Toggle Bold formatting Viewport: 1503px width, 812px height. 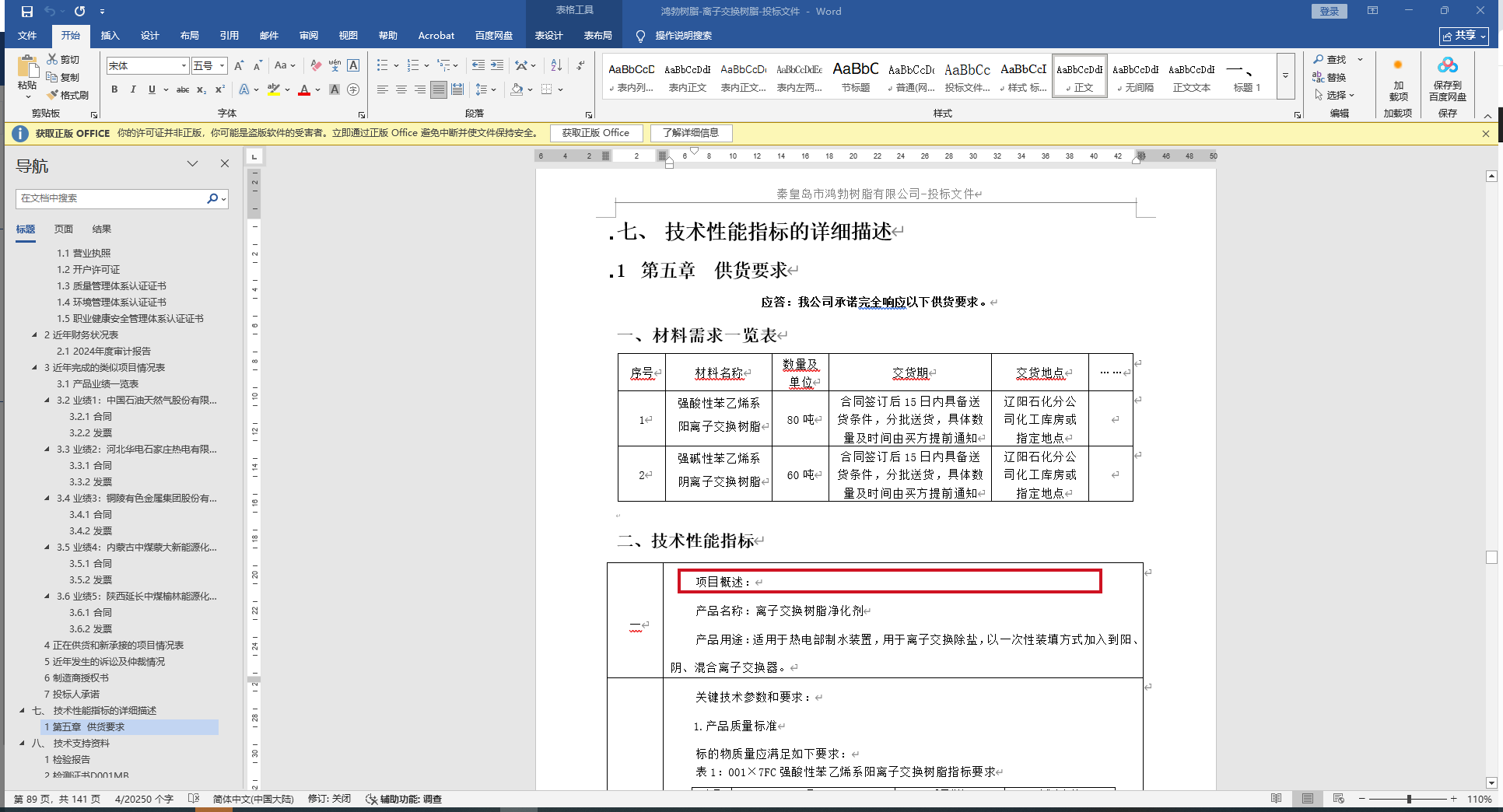pos(114,90)
